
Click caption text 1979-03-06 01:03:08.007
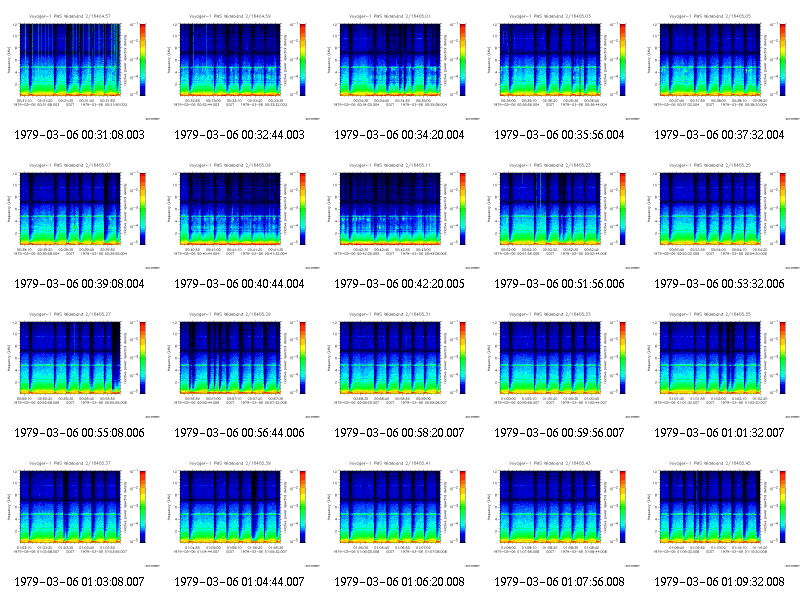pyautogui.click(x=80, y=582)
